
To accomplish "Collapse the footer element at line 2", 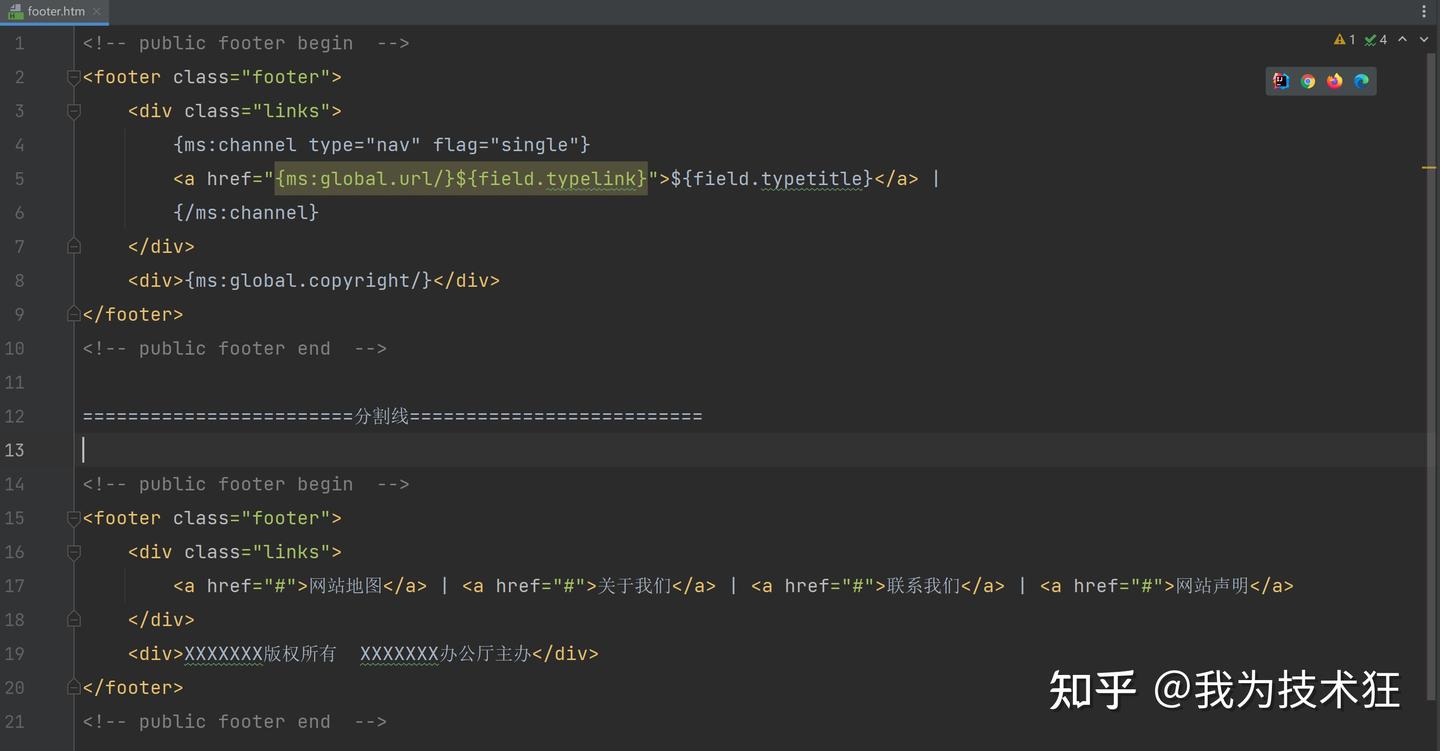I will [x=73, y=77].
